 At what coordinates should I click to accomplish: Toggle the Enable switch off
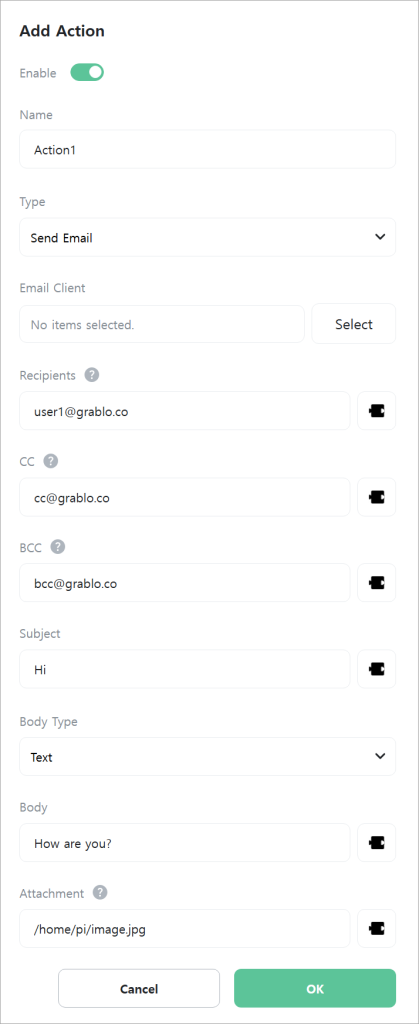click(x=87, y=72)
